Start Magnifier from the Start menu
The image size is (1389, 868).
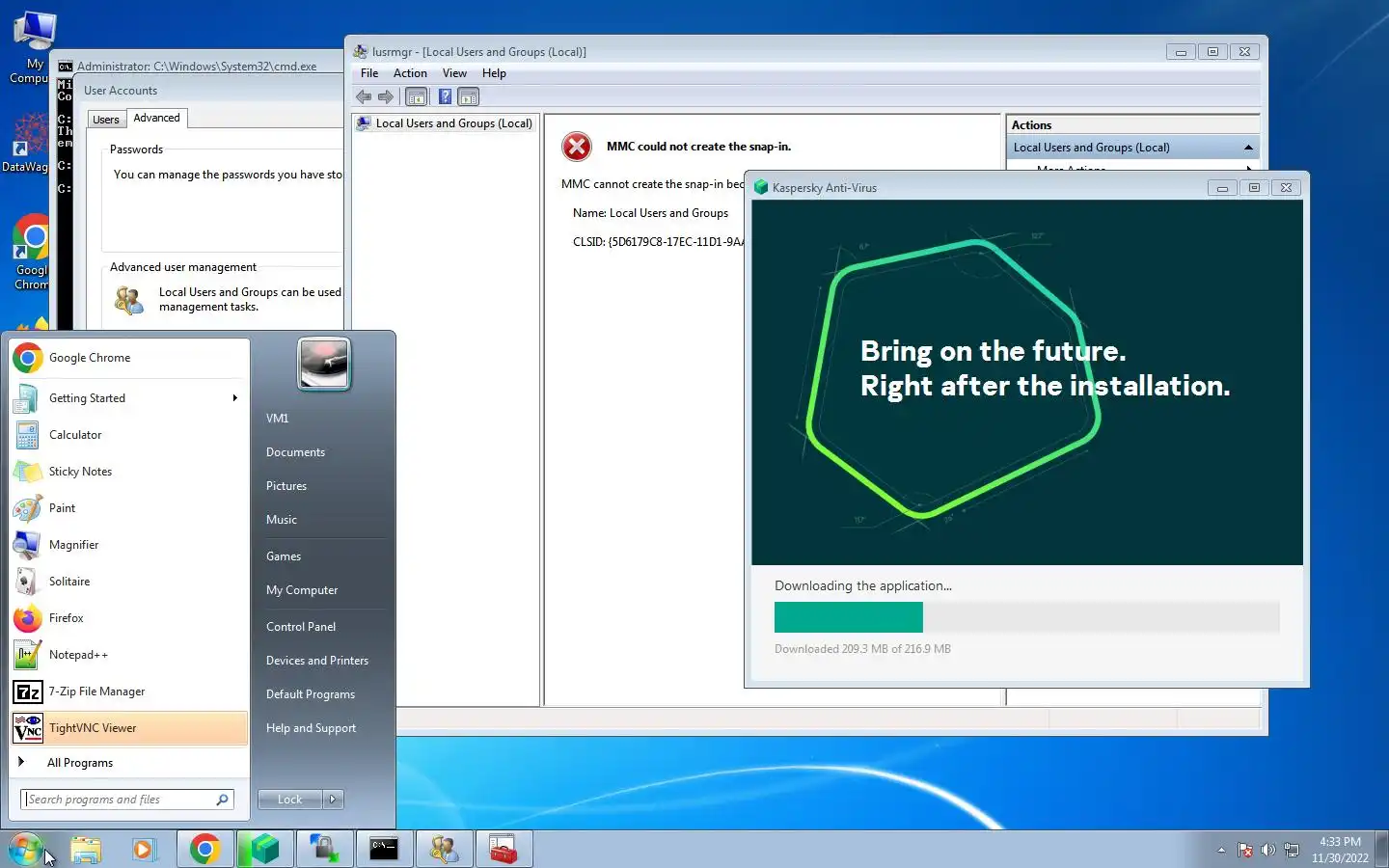click(129, 545)
